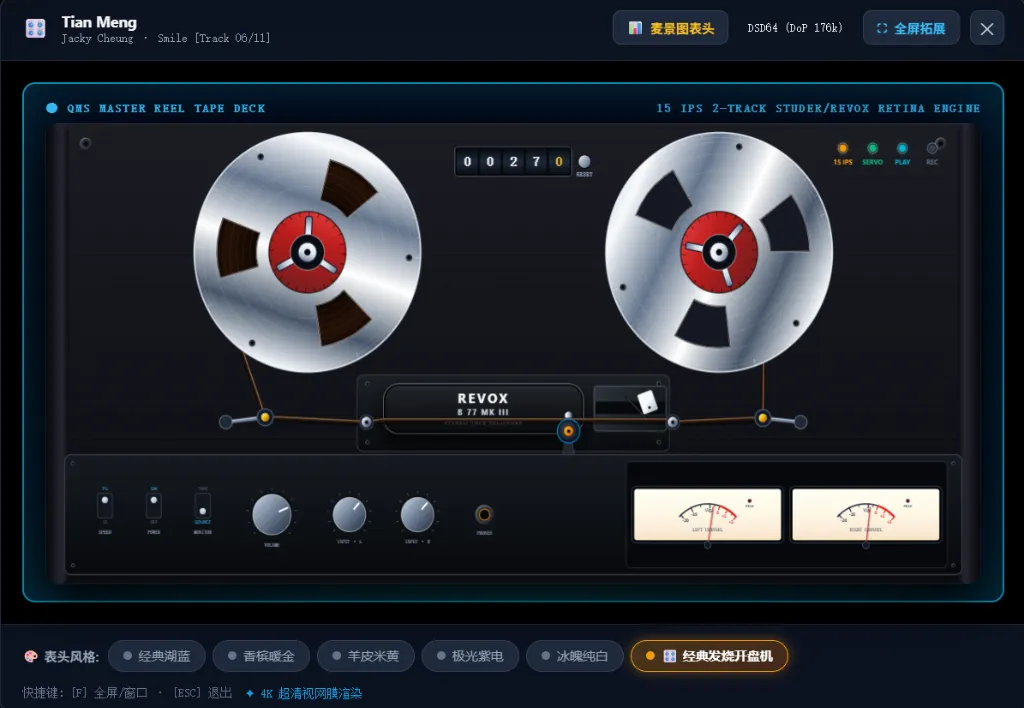The height and width of the screenshot is (708, 1024).
Task: Click the PHONES headphone jack
Action: [484, 515]
